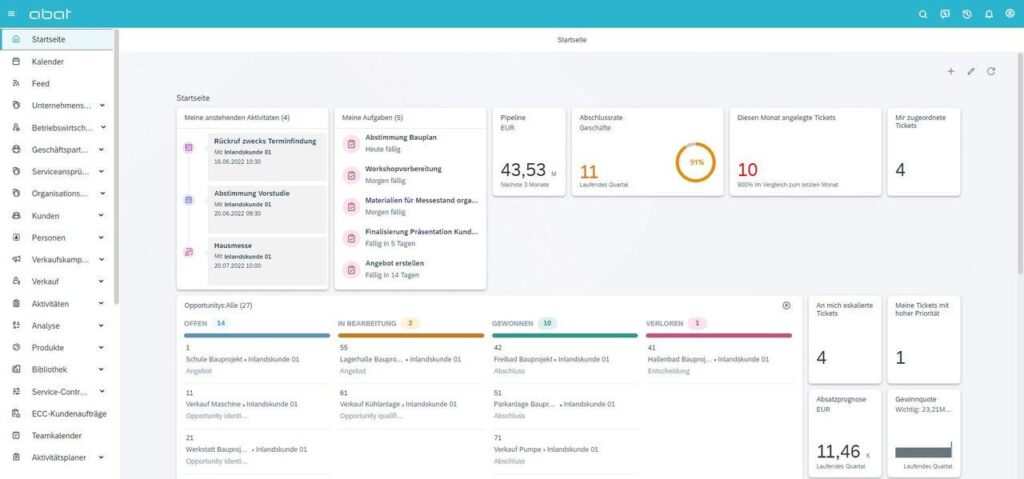Click the 91% Abschlussrate ring chart
Viewport: 1024px width, 479px height.
695,162
